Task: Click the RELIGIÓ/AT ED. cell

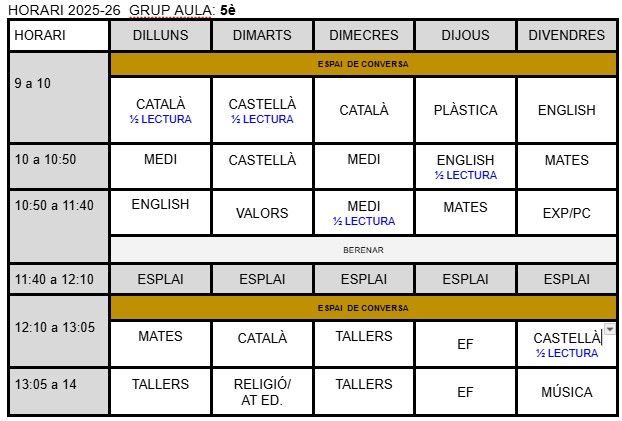Action: (x=262, y=392)
